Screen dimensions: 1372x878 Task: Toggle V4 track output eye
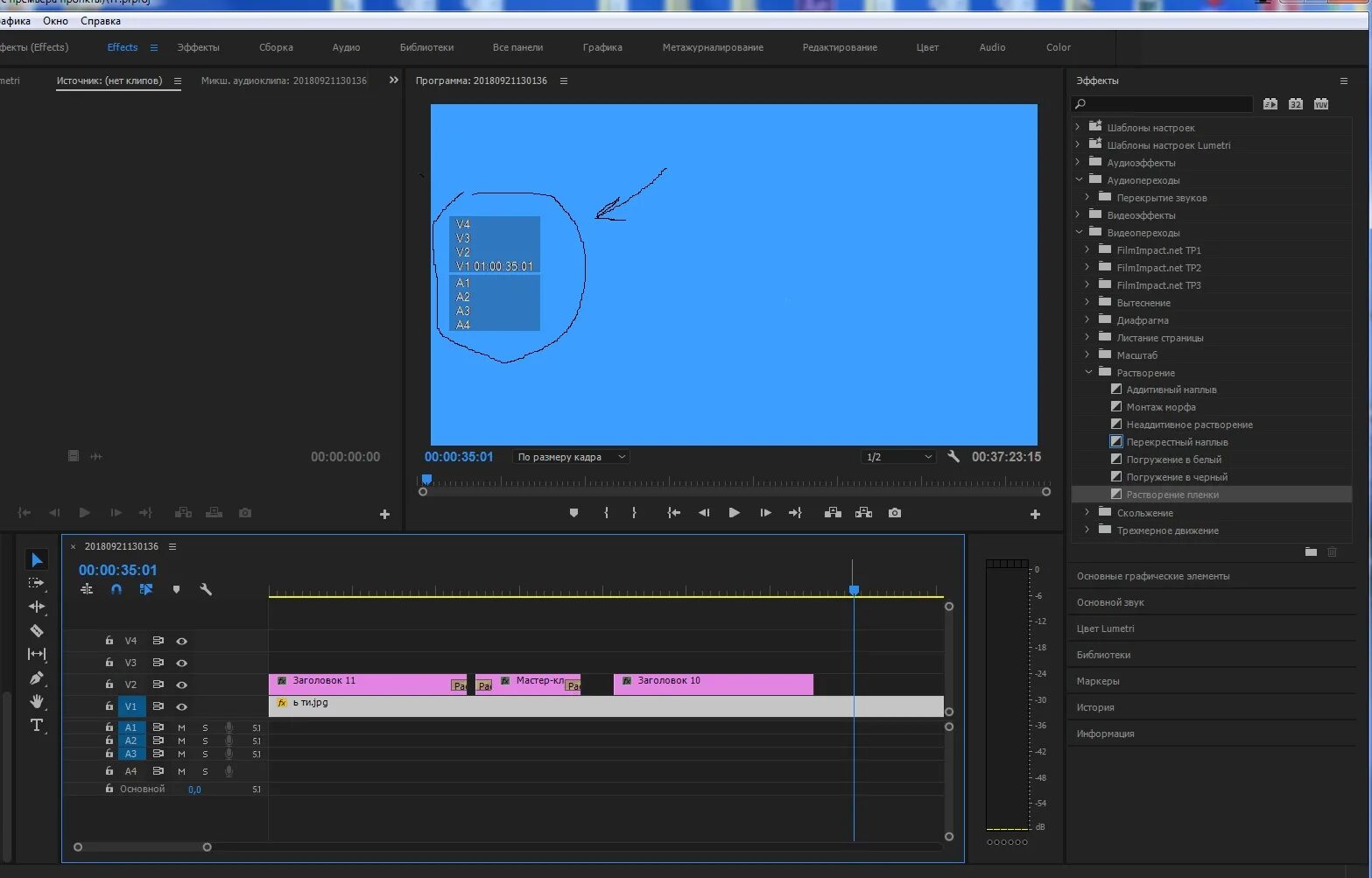pos(182,641)
